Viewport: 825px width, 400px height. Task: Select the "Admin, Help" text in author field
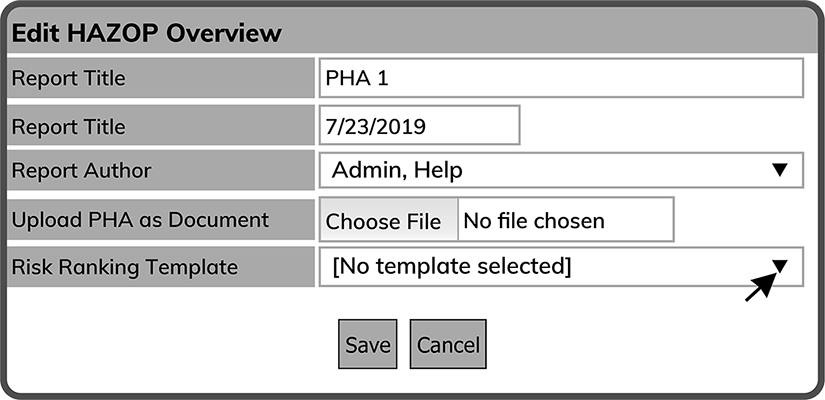(x=397, y=171)
